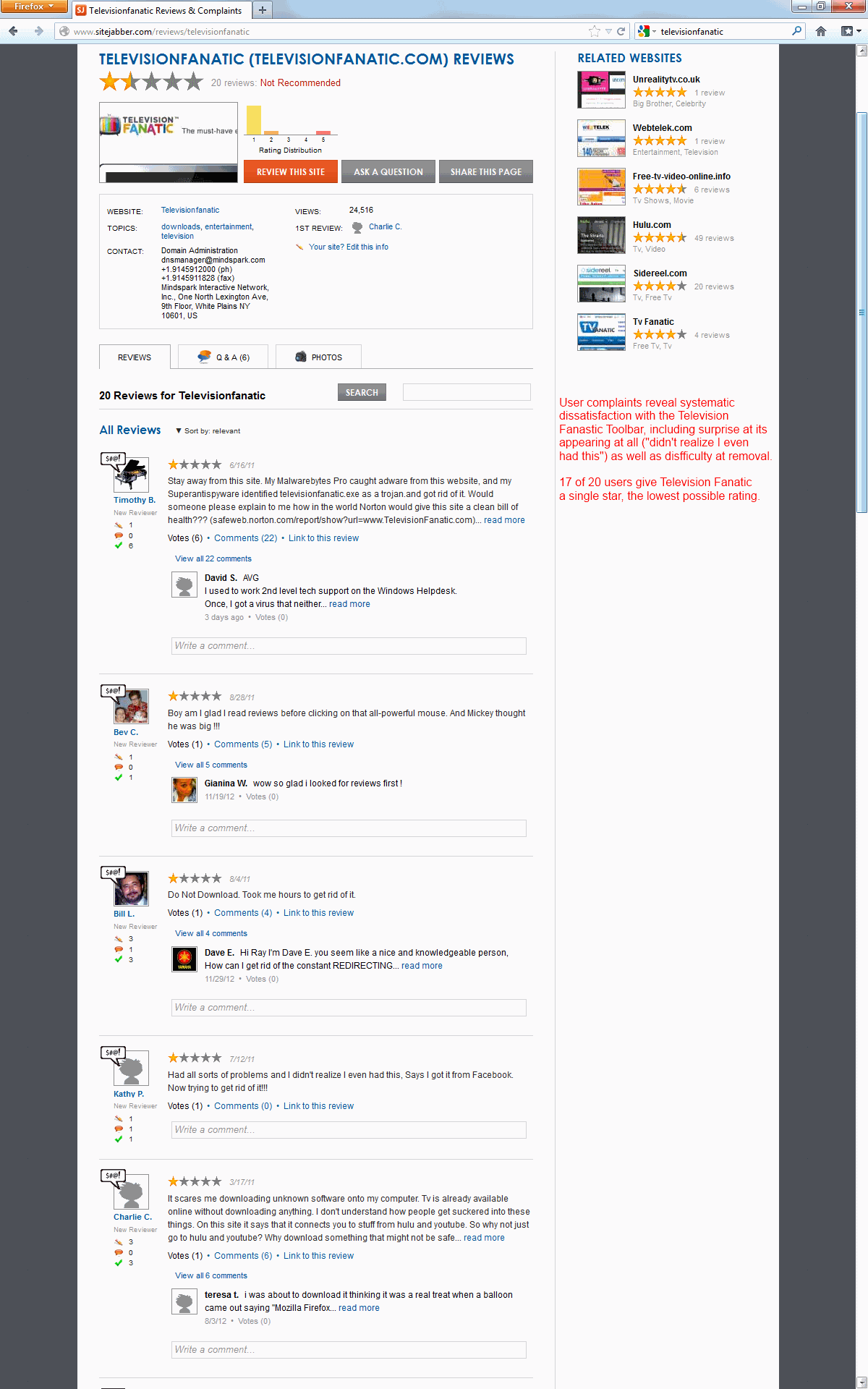
Task: Switch to the Q & A (6) tab
Action: pos(224,357)
